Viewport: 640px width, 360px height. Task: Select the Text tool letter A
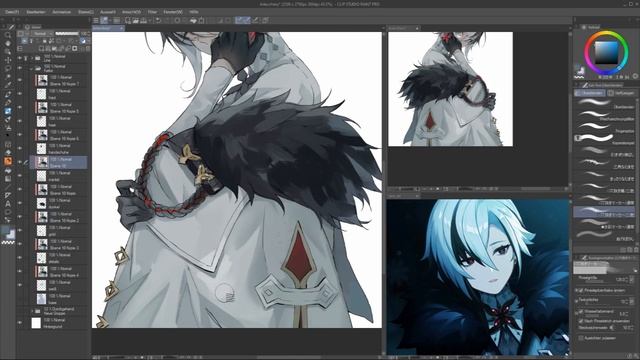(x=8, y=204)
